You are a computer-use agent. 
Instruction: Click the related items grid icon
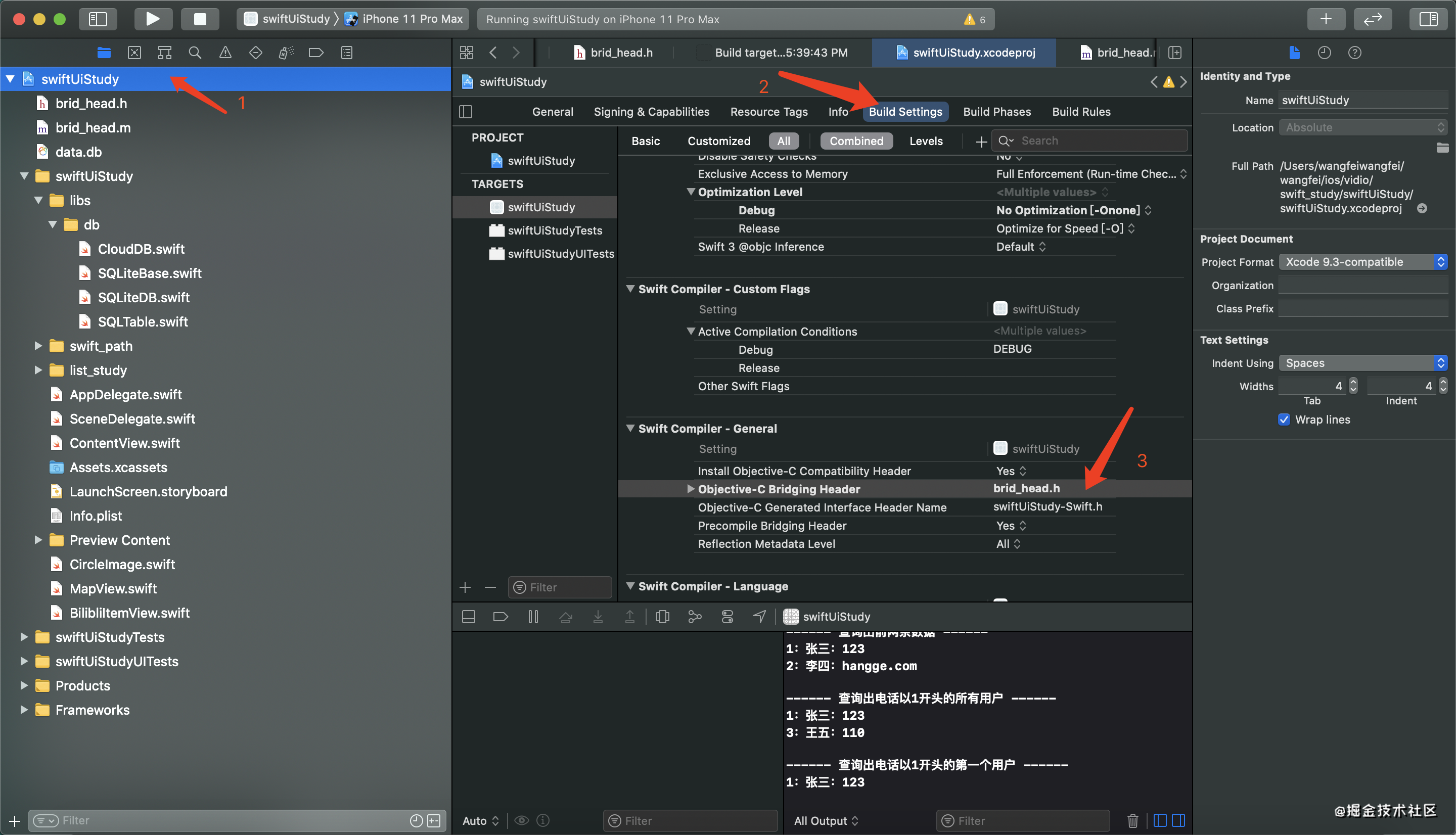467,53
